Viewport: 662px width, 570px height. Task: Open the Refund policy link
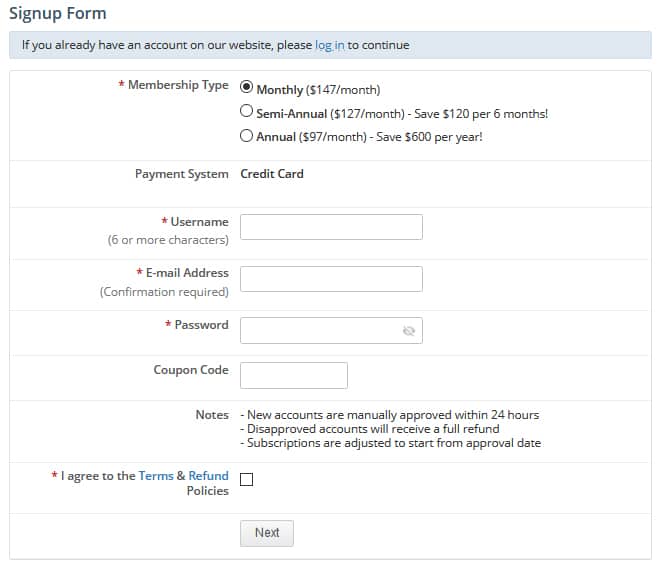coord(208,476)
